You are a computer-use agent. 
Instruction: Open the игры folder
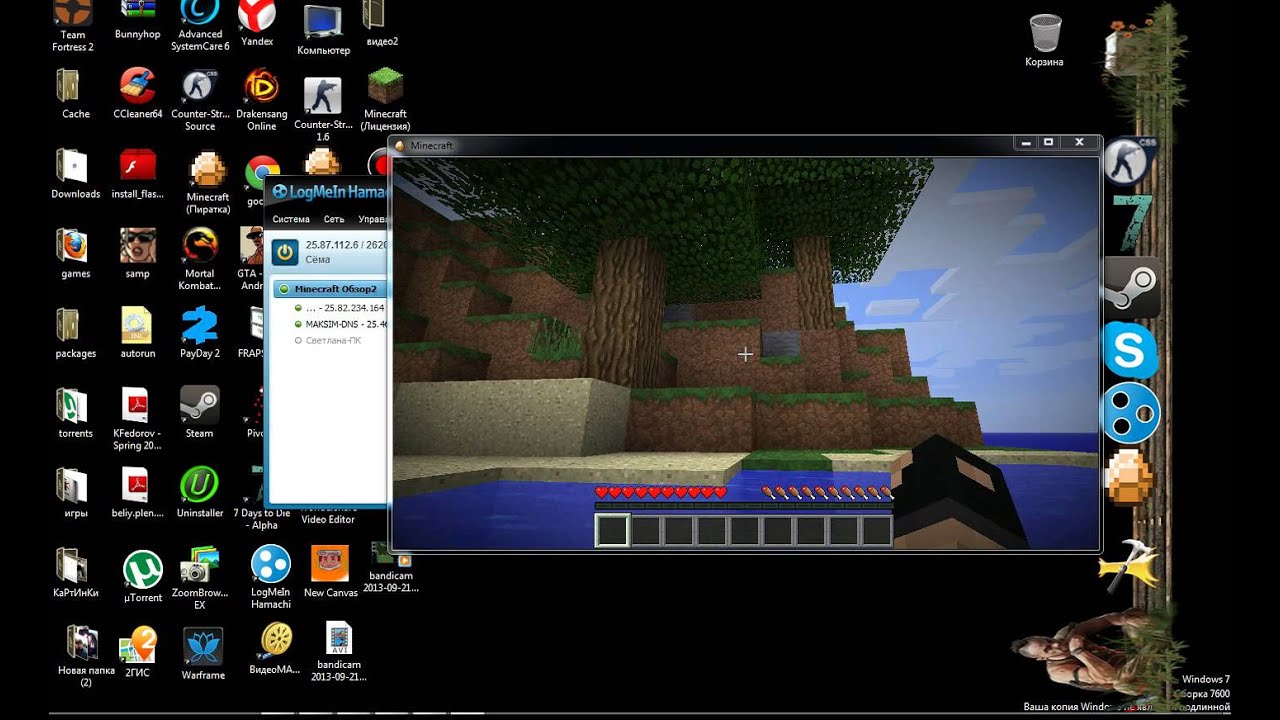(76, 494)
